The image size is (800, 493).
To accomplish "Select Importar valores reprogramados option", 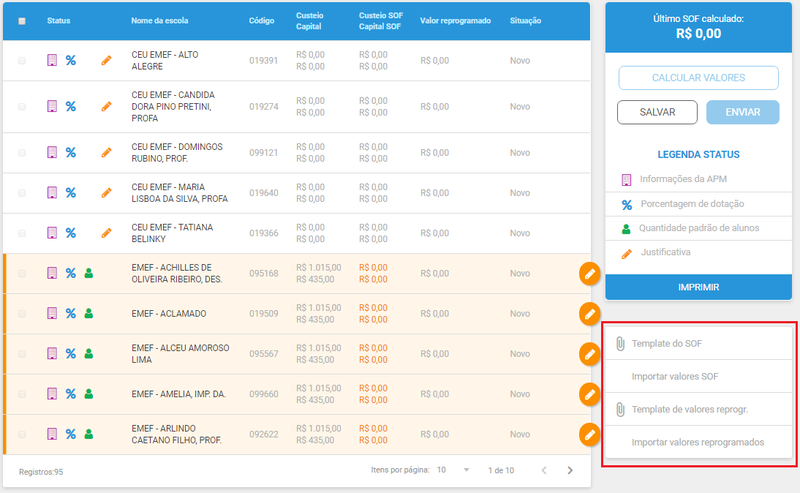I will [697, 442].
